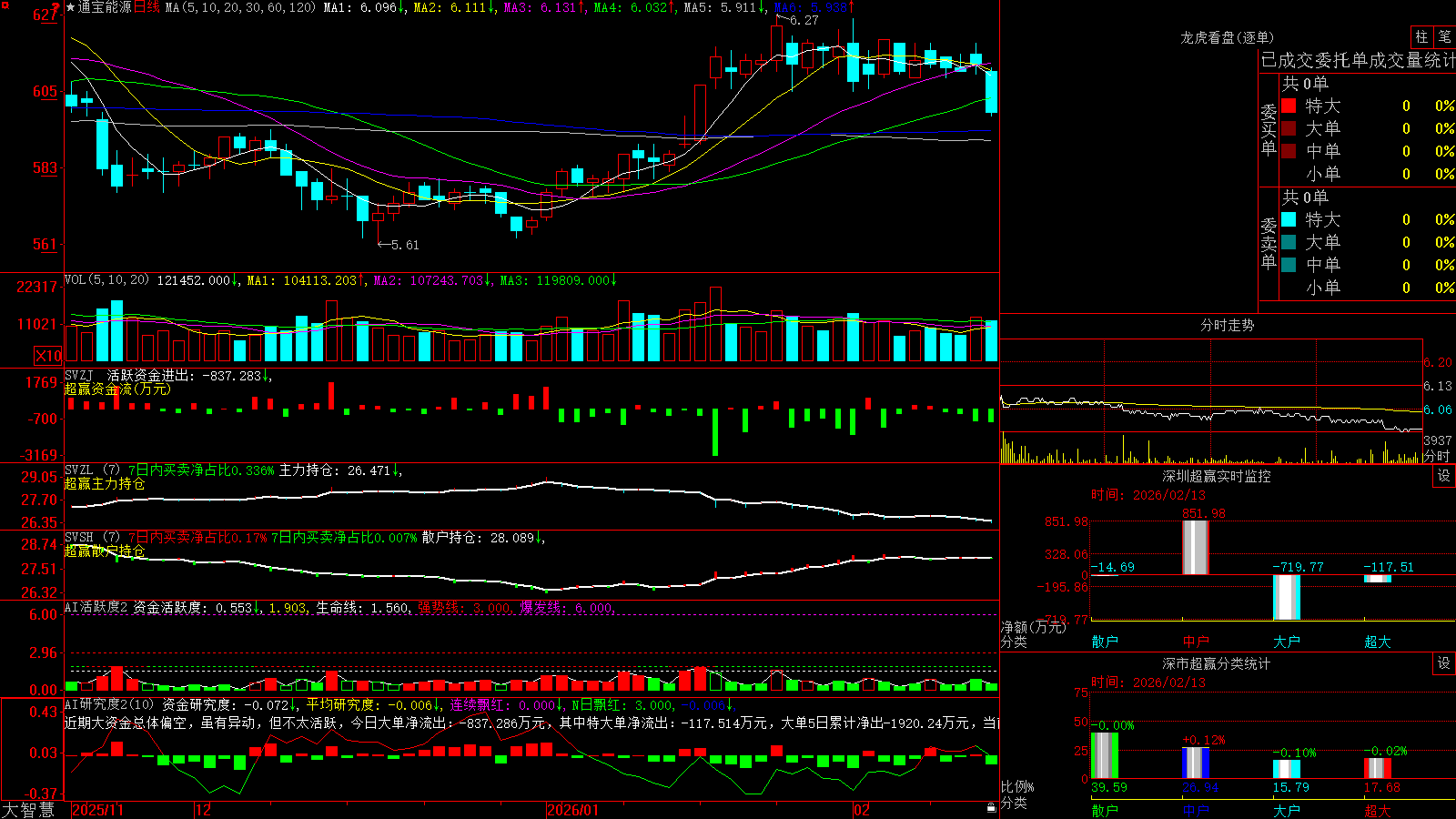Viewport: 1456px width, 819px height.
Task: Click the 2025/11 date marker on timeline
Action: 97,810
